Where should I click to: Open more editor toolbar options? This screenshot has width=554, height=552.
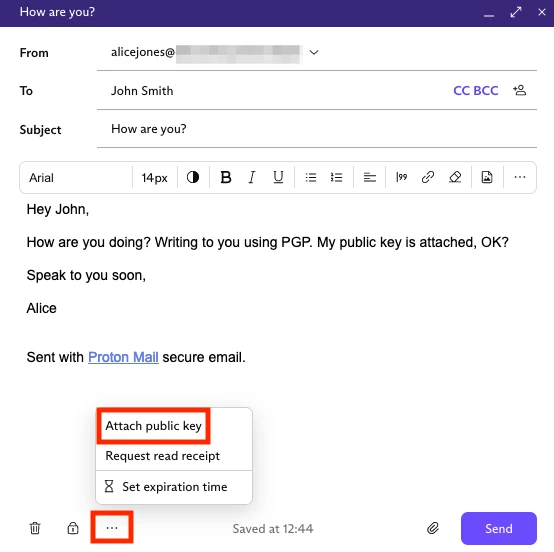(x=520, y=177)
